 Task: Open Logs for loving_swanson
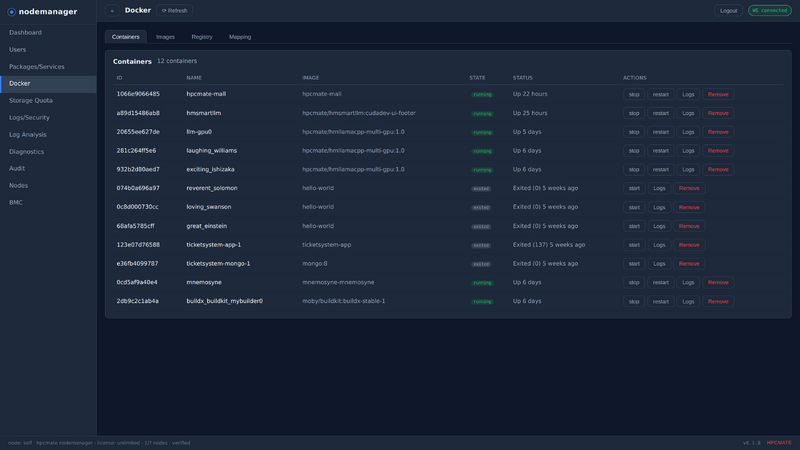click(x=659, y=207)
